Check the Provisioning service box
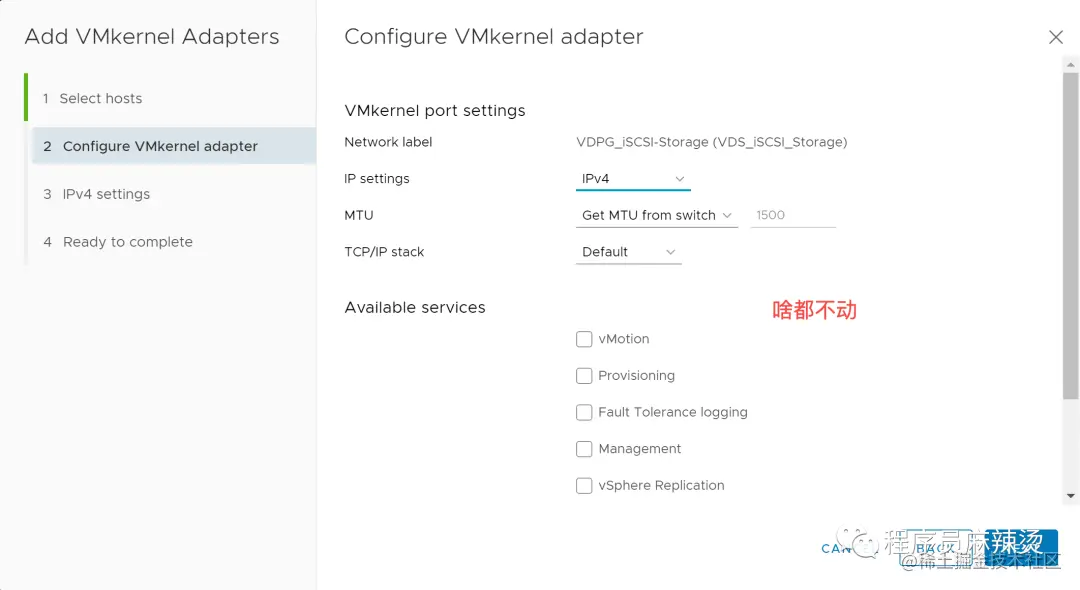Screen dimensions: 1080x590 584,376
